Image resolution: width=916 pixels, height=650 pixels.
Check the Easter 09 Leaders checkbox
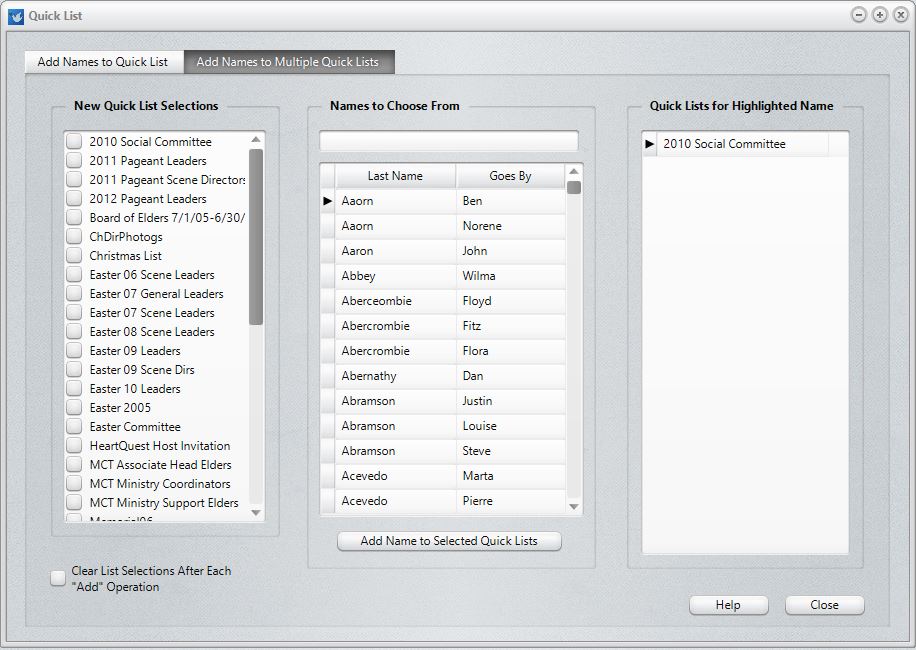pos(74,351)
